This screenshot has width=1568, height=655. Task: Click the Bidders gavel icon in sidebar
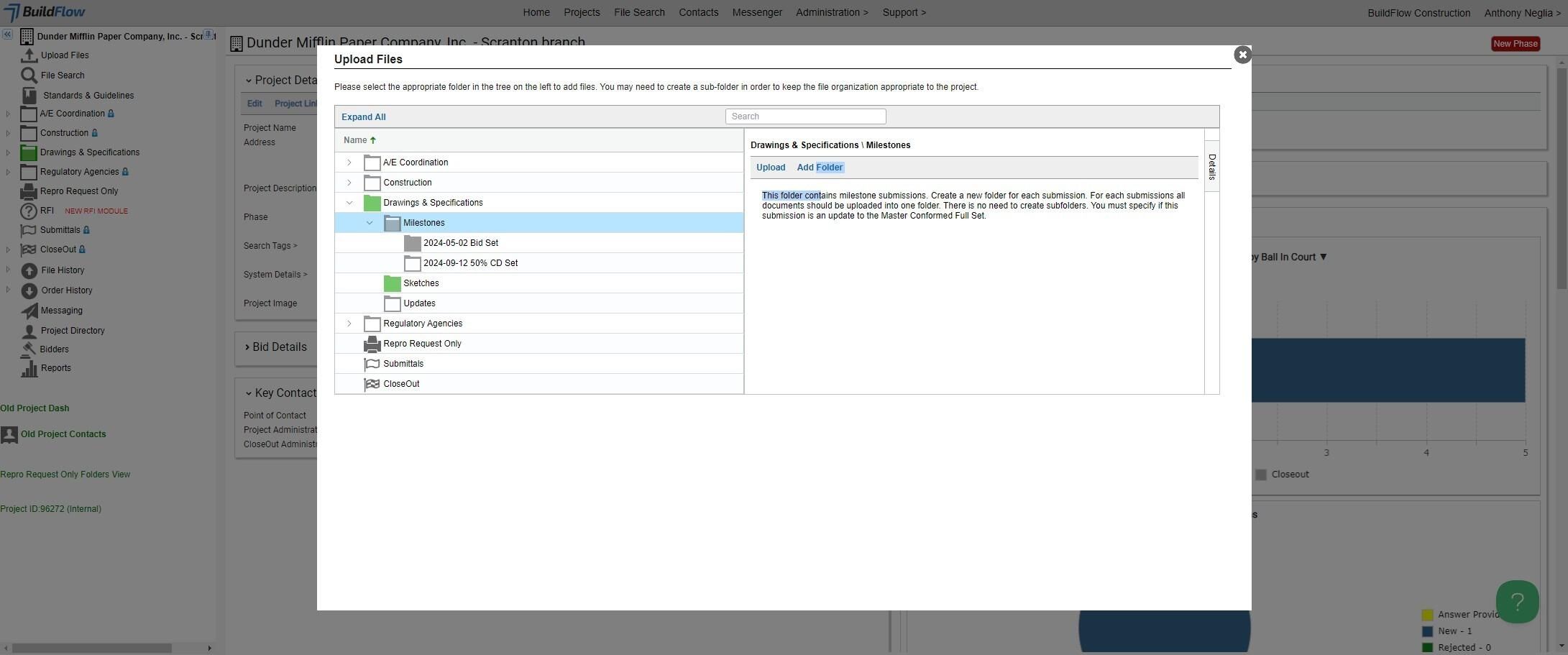(x=29, y=349)
